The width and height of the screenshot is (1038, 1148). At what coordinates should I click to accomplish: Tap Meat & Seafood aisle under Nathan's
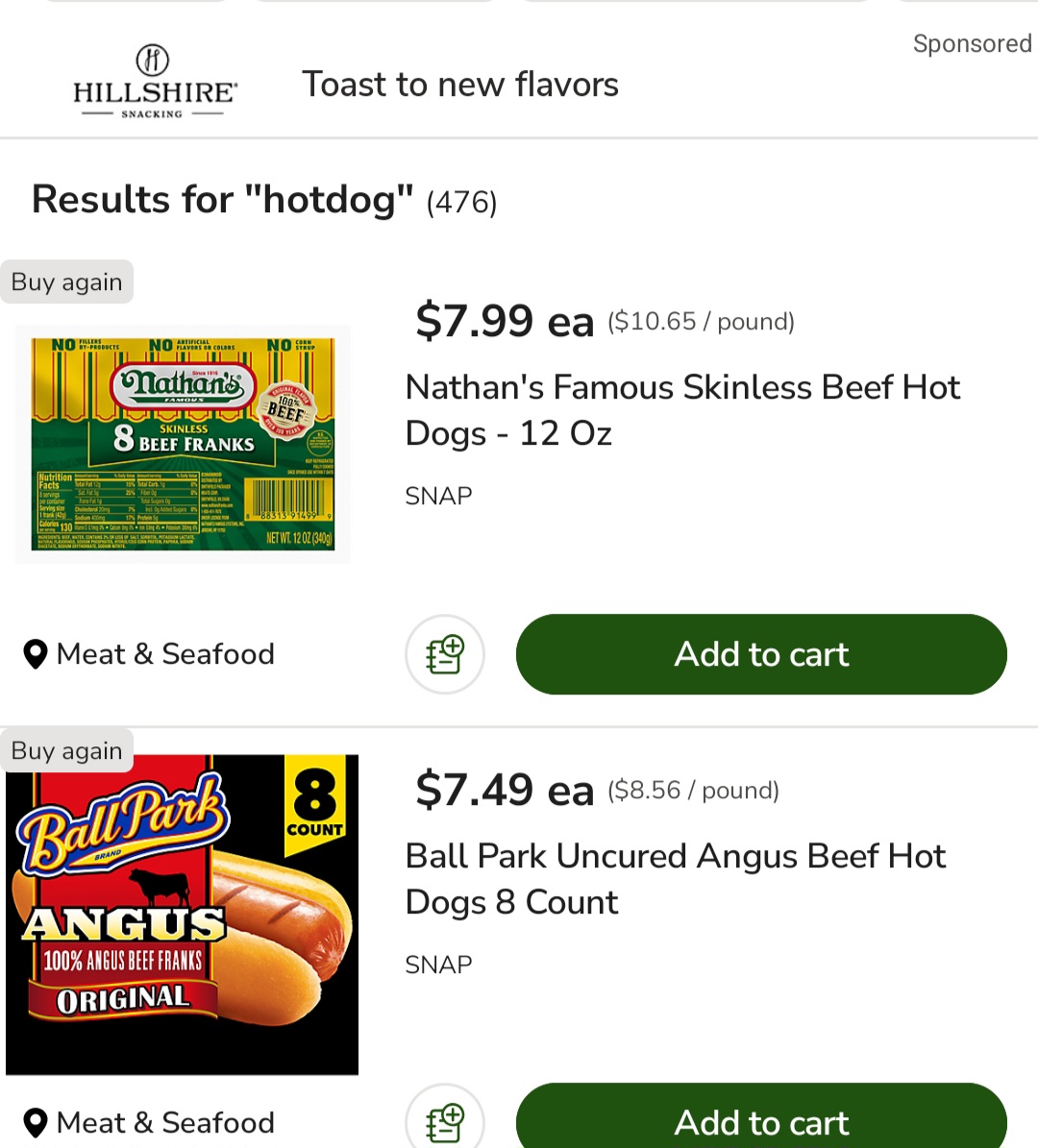pos(165,654)
